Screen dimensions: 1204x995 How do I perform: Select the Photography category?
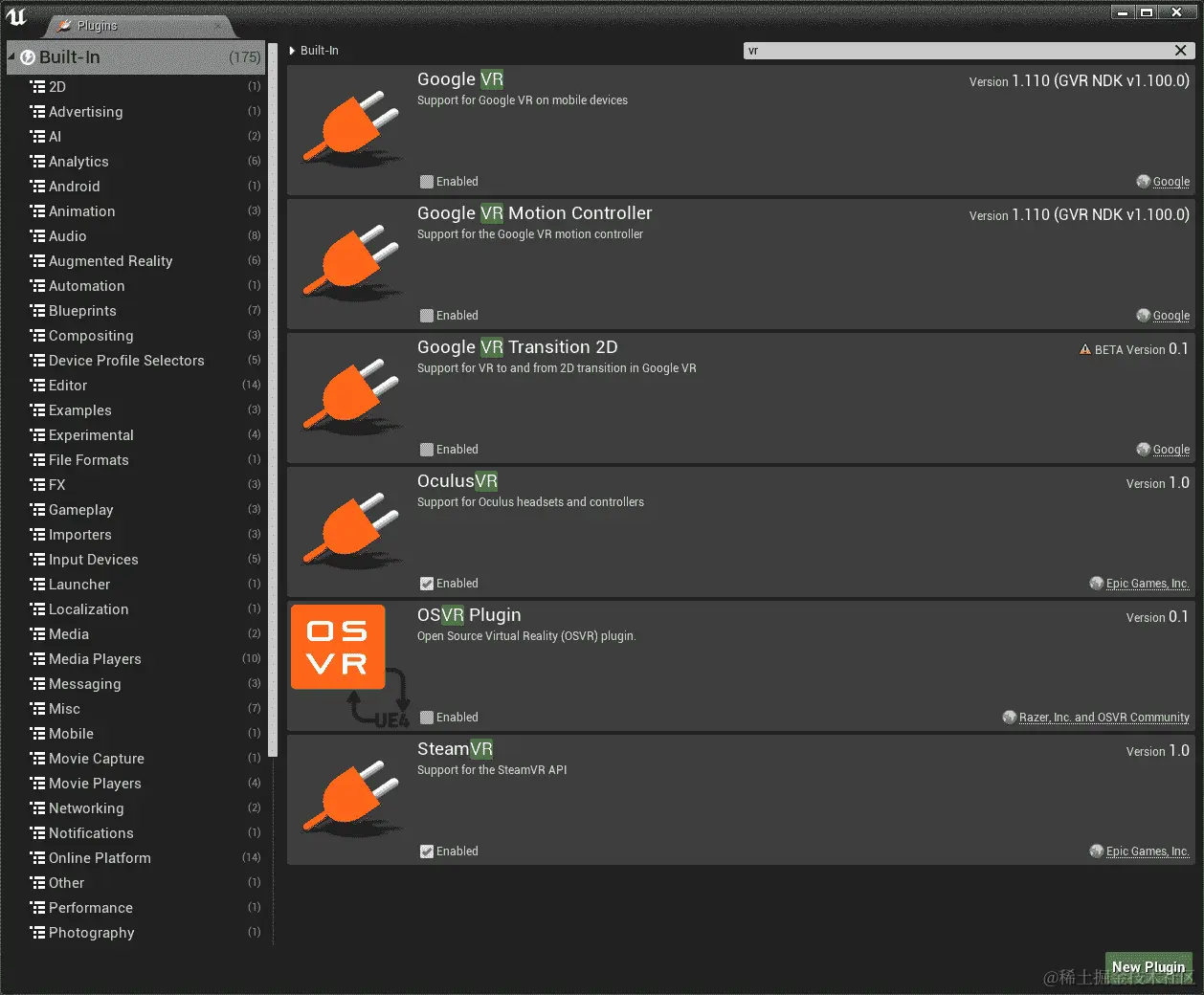tap(137, 932)
